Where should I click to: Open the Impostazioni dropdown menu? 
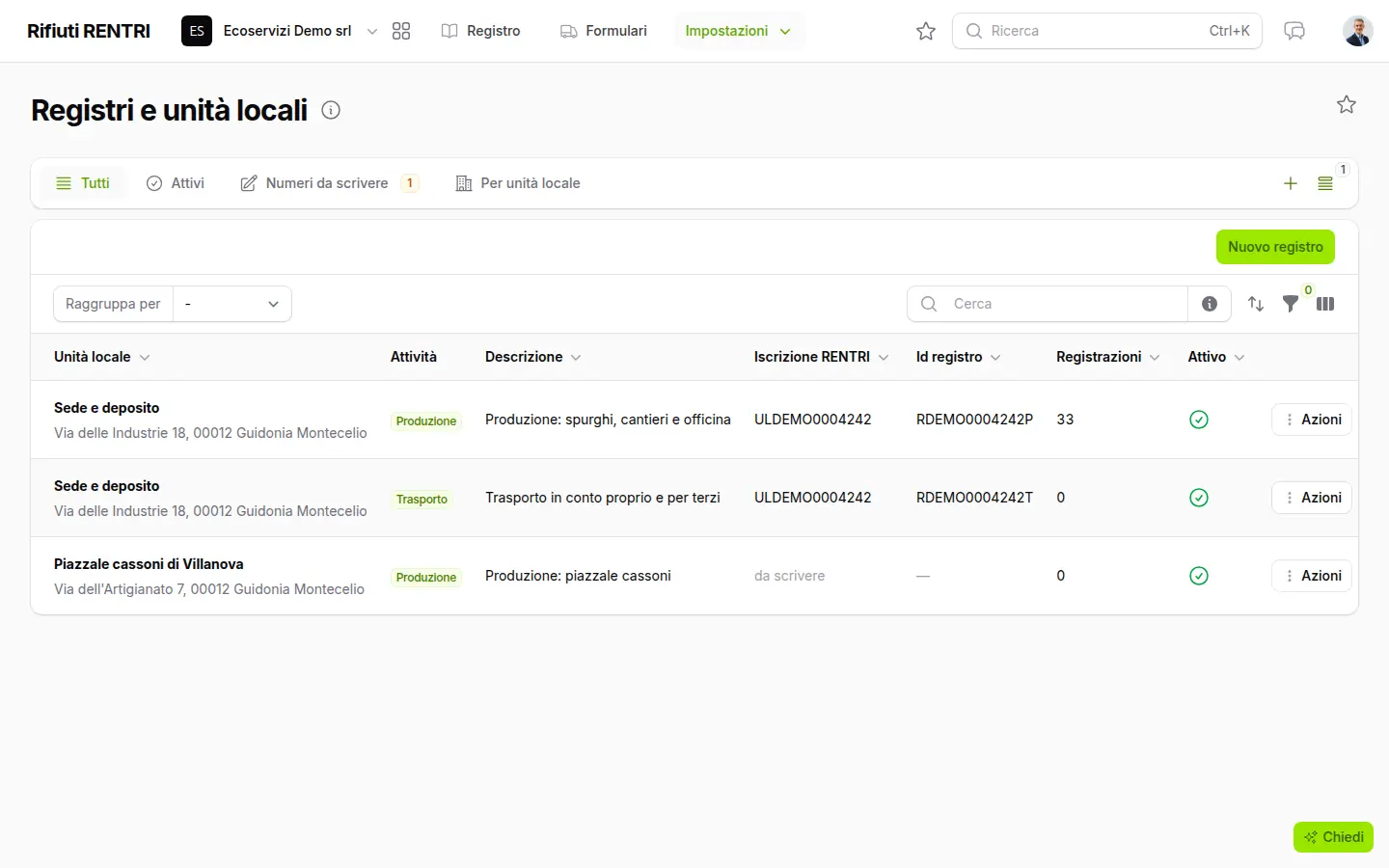(739, 31)
